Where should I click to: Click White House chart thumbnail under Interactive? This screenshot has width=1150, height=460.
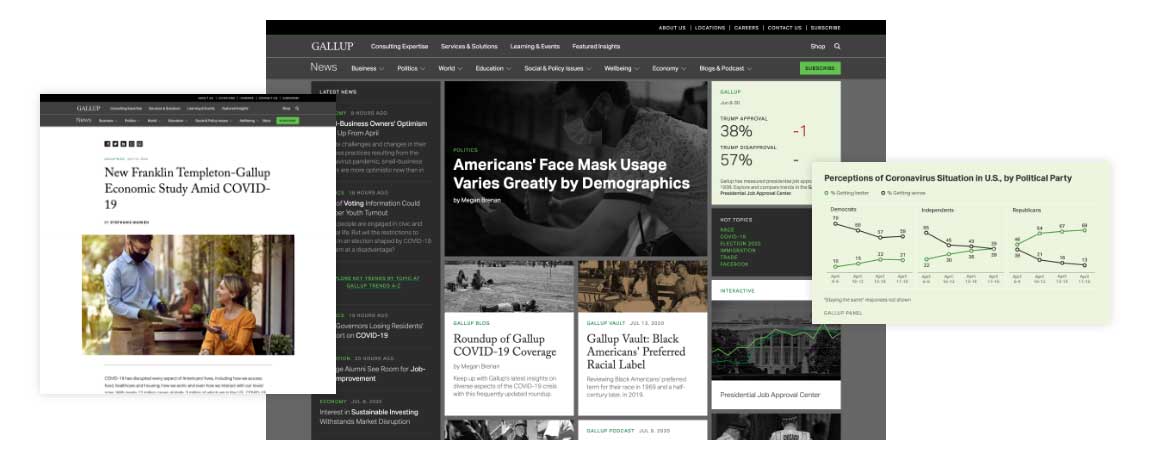(776, 340)
